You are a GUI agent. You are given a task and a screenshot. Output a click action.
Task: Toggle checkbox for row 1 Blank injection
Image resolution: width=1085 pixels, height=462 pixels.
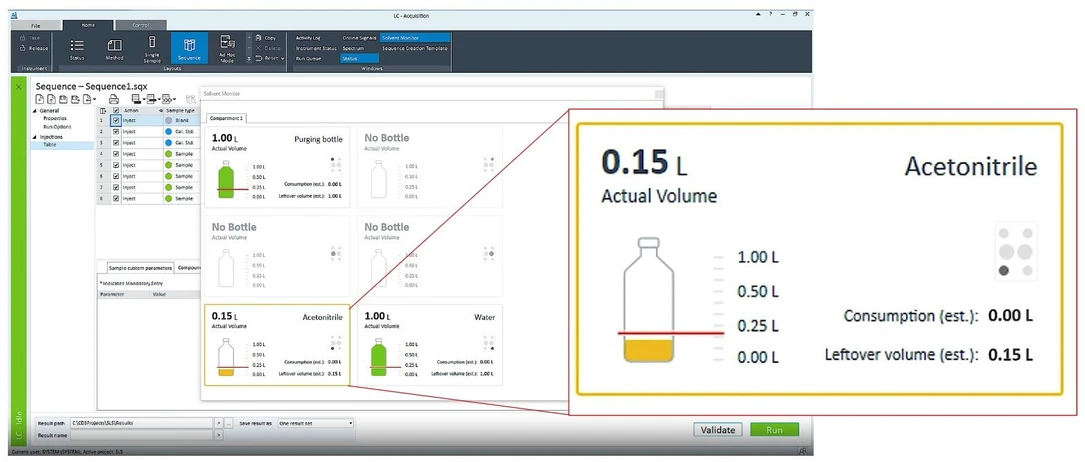pyautogui.click(x=116, y=120)
